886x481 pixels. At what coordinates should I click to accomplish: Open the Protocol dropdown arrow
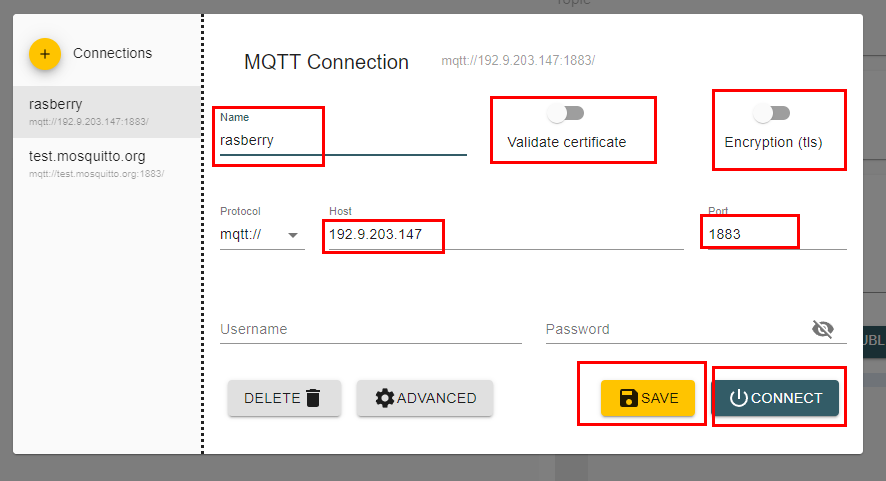(x=293, y=235)
